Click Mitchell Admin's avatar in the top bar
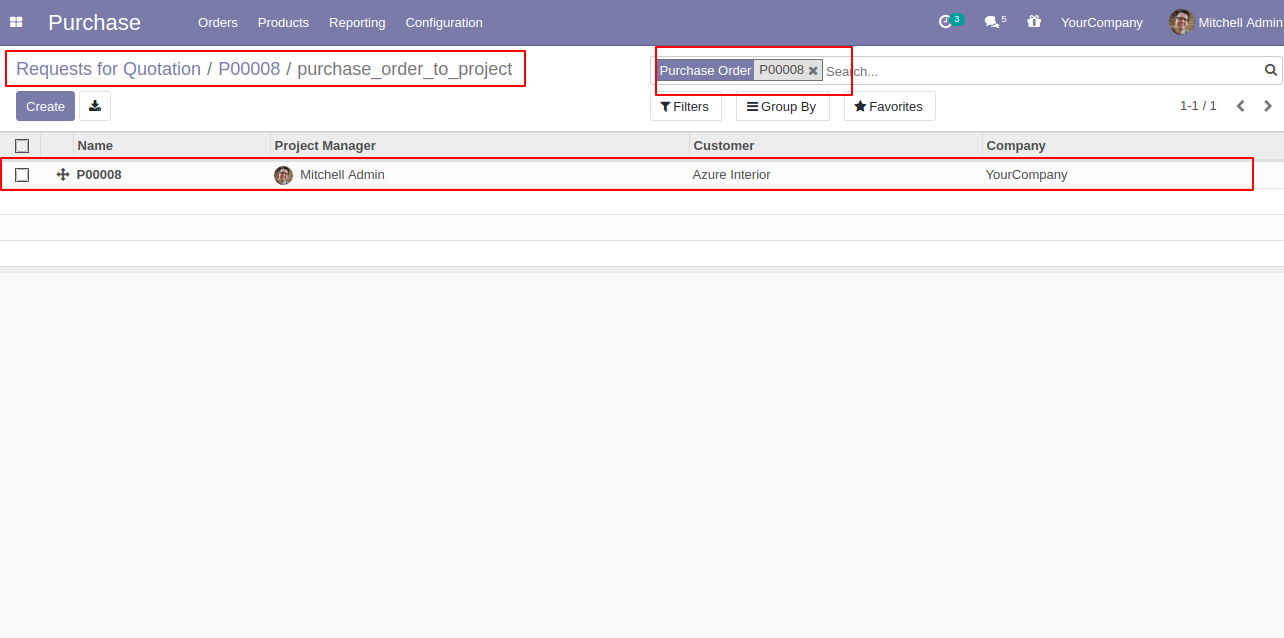Image resolution: width=1284 pixels, height=638 pixels. [1182, 22]
